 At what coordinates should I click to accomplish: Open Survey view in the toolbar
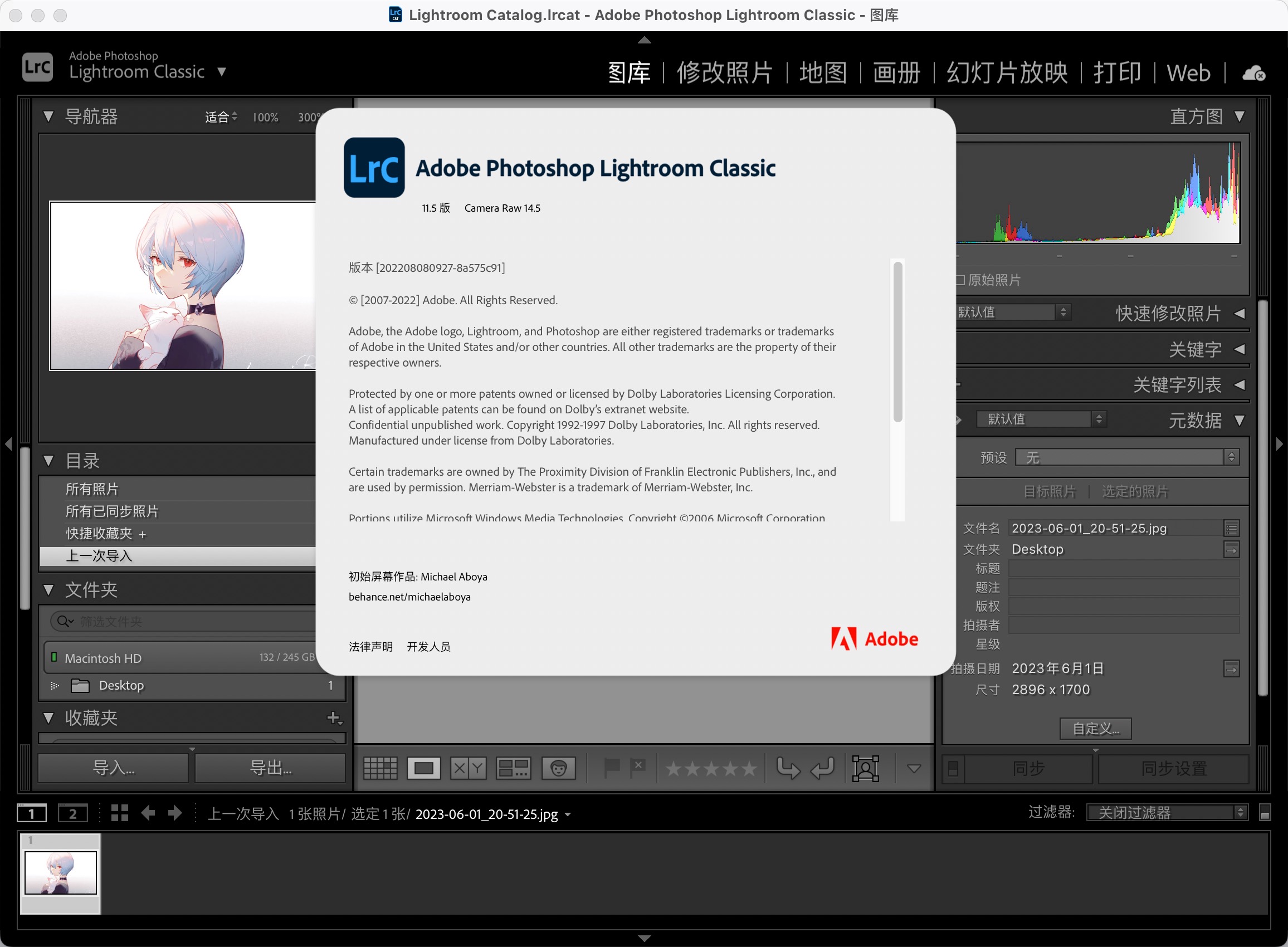point(513,768)
